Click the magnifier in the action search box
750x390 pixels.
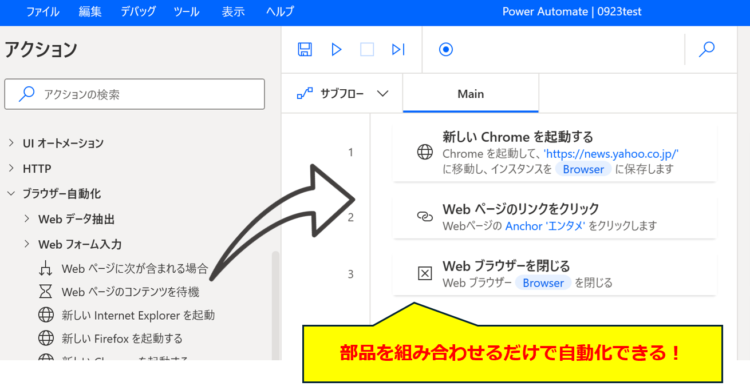[x=26, y=94]
